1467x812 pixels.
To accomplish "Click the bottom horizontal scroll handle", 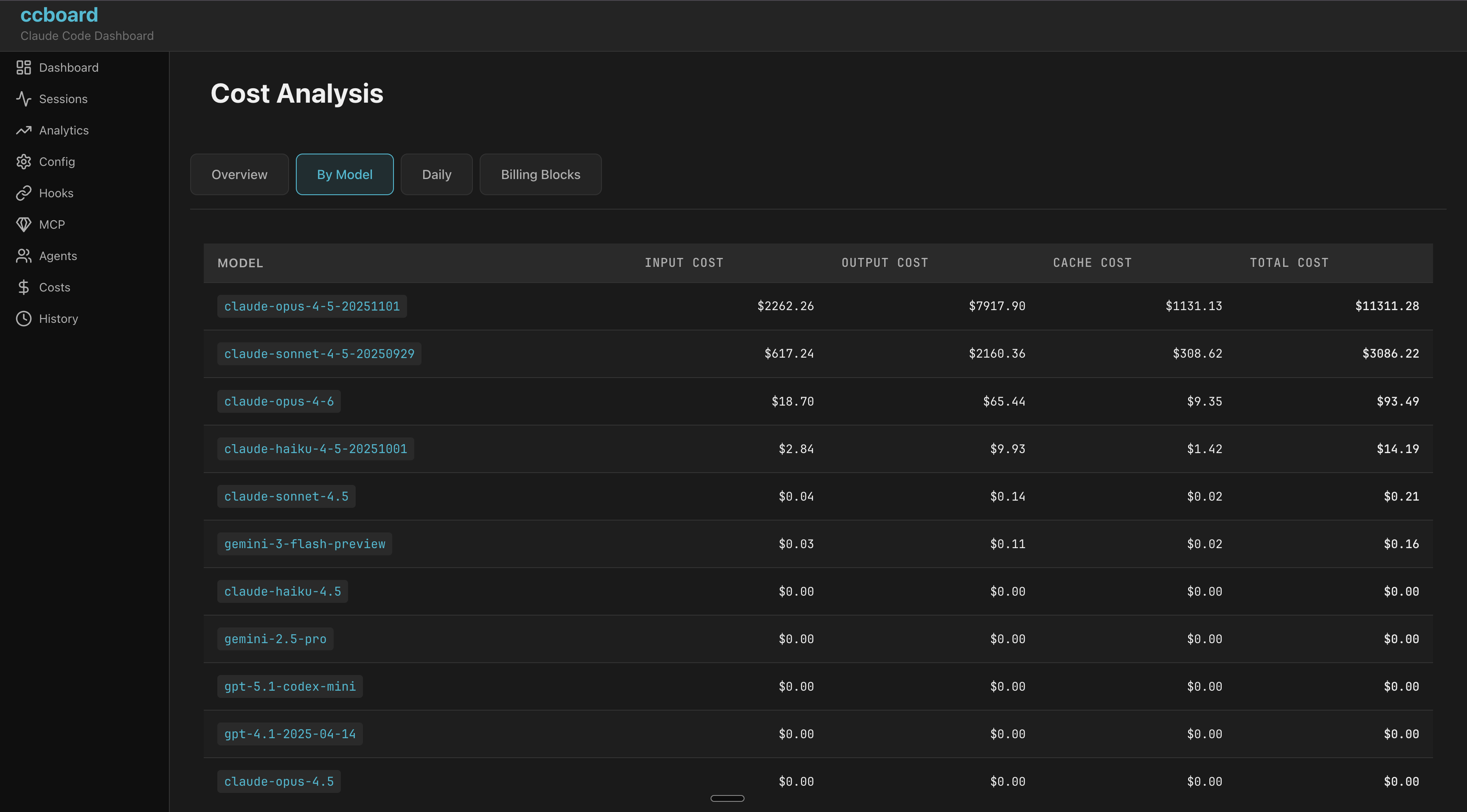I will point(727,798).
